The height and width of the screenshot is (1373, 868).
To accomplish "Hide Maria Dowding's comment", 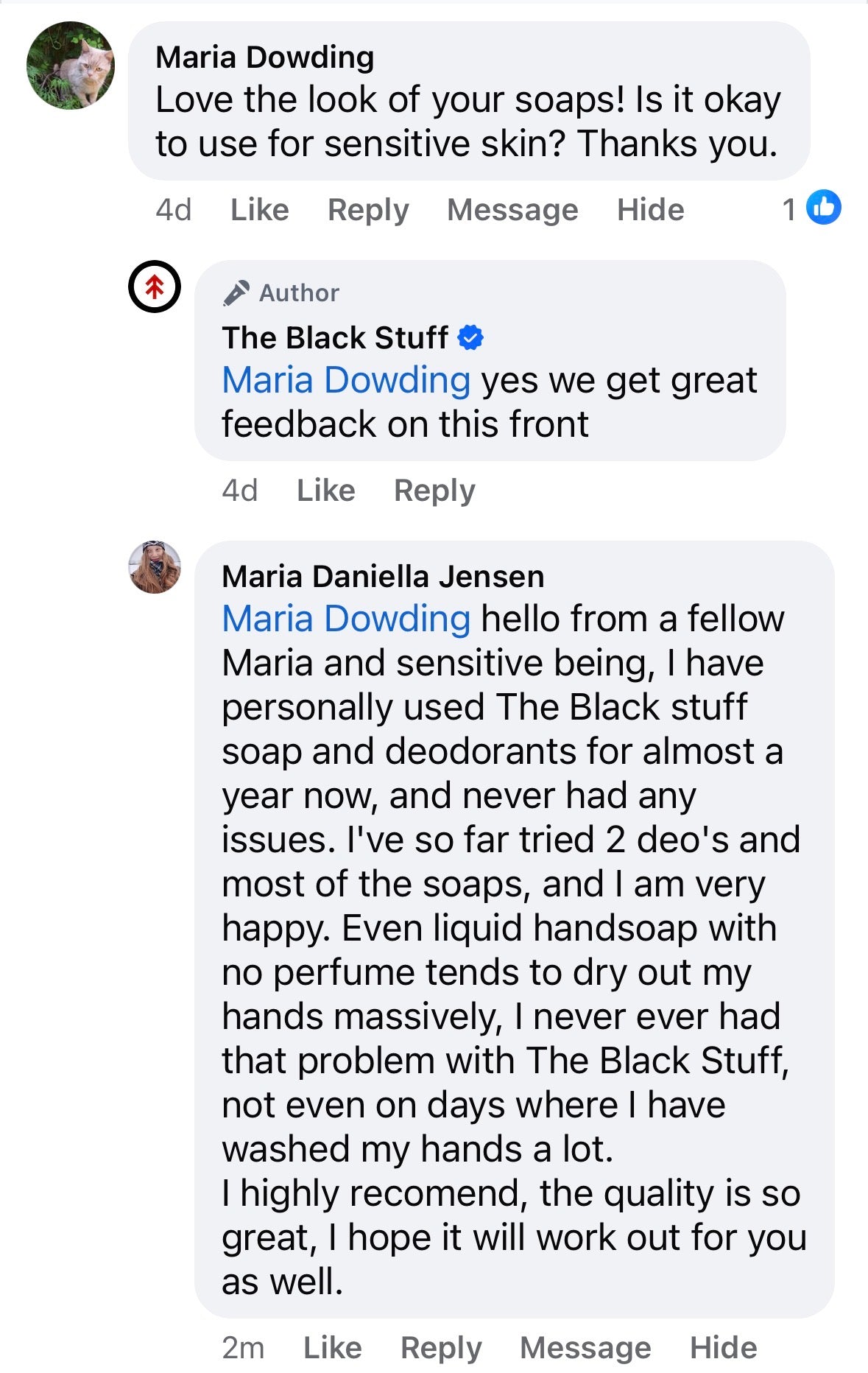I will (652, 208).
